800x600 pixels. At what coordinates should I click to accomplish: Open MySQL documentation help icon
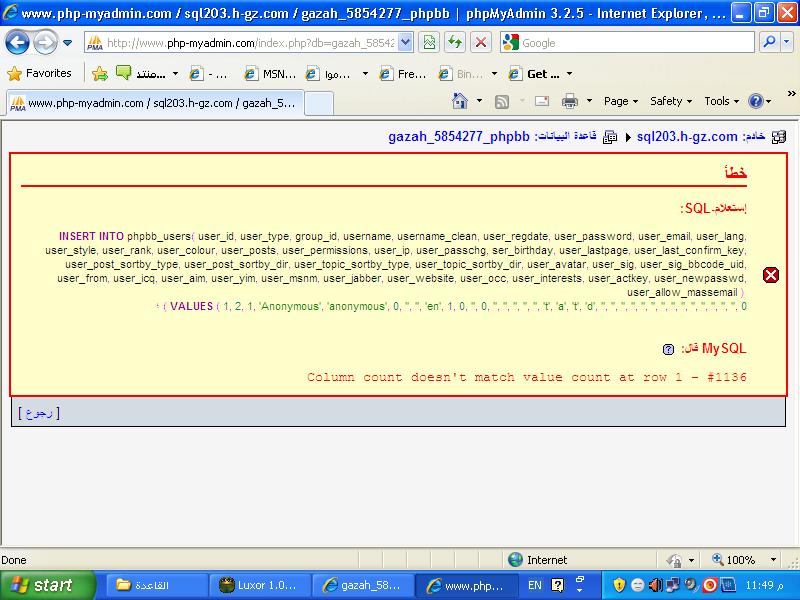pos(668,350)
